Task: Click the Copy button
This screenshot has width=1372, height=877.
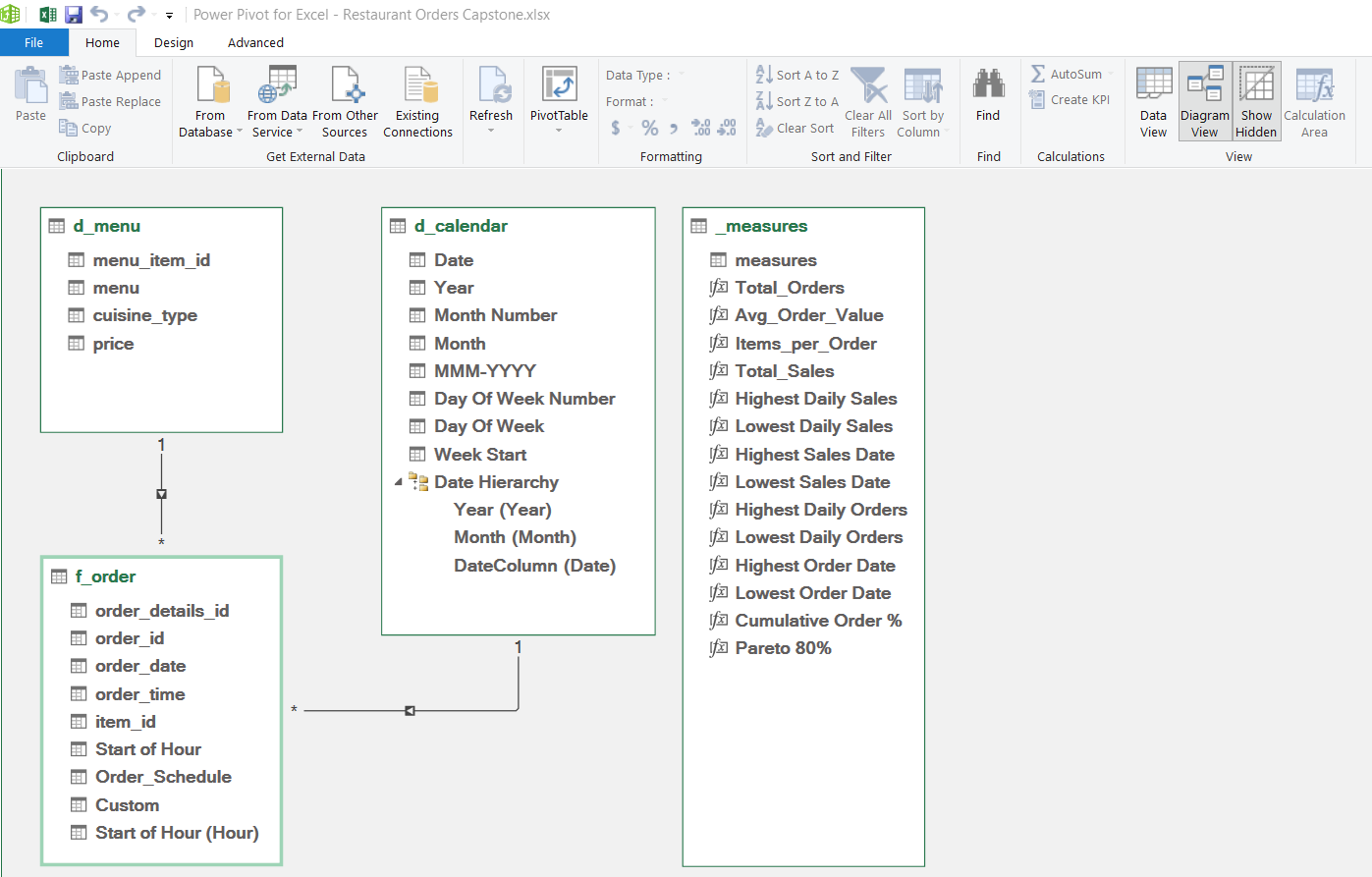Action: pos(85,128)
